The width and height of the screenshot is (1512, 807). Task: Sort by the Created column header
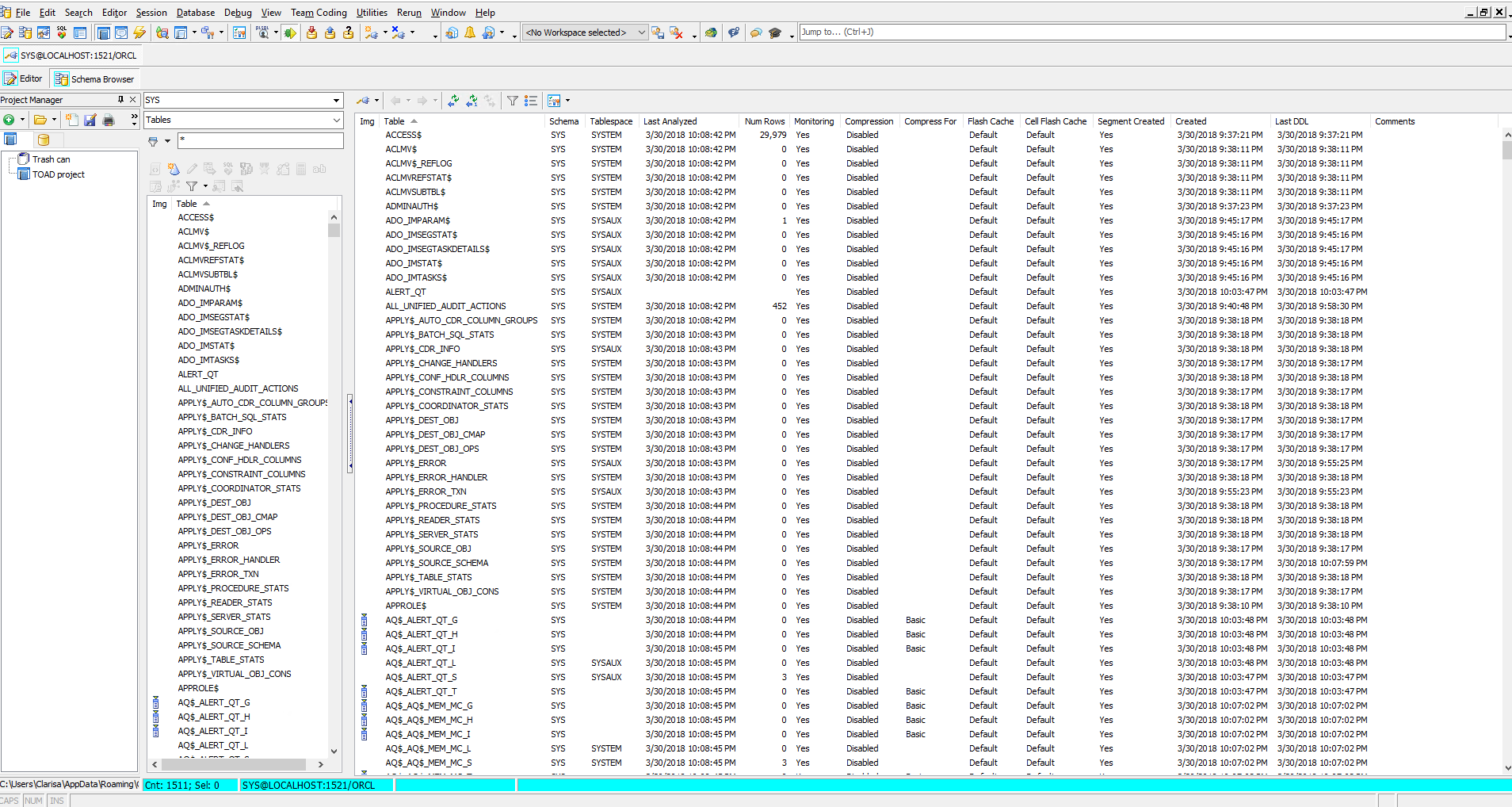(x=1190, y=121)
